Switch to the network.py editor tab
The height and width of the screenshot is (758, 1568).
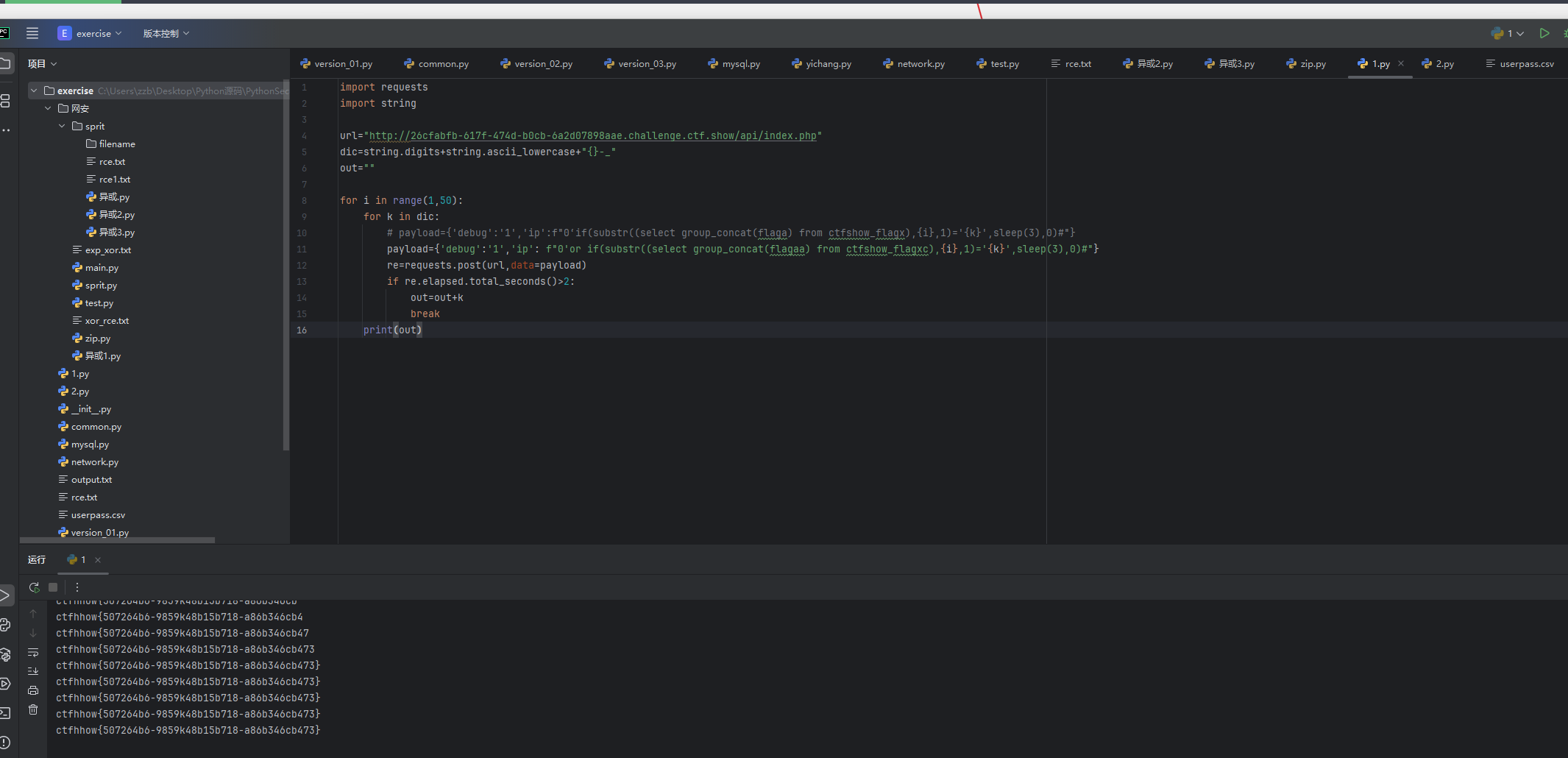[x=914, y=64]
